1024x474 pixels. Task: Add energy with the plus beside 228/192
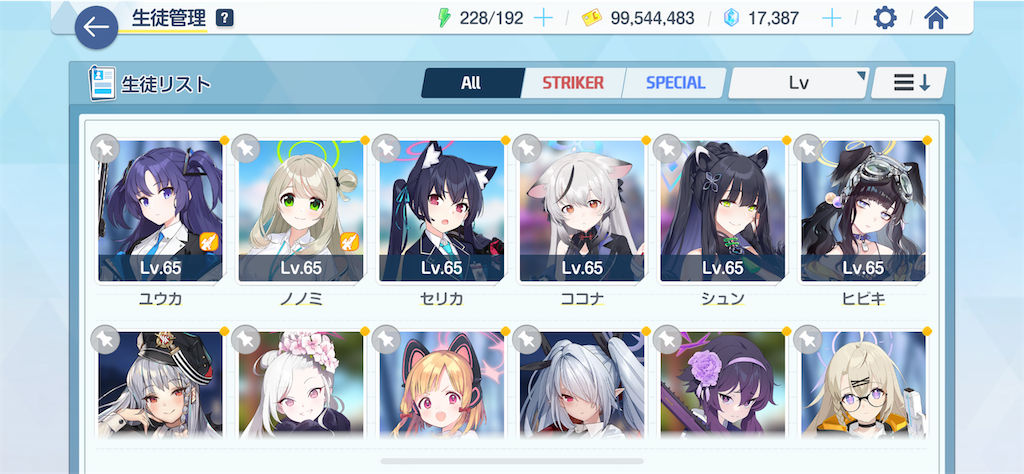click(x=543, y=18)
